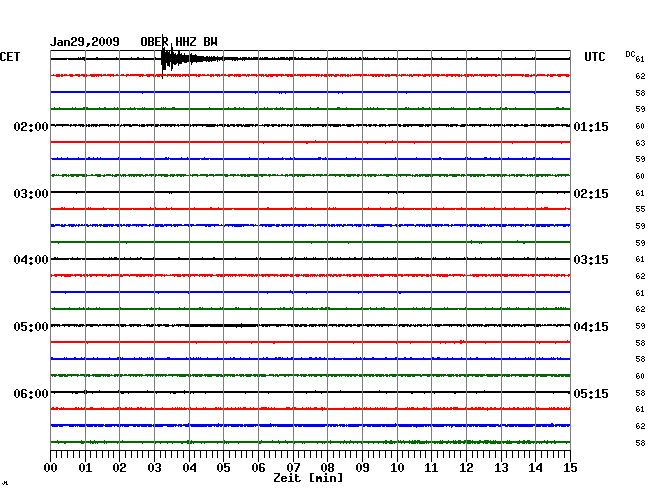Click the 04:15 UTC time label

[591, 327]
